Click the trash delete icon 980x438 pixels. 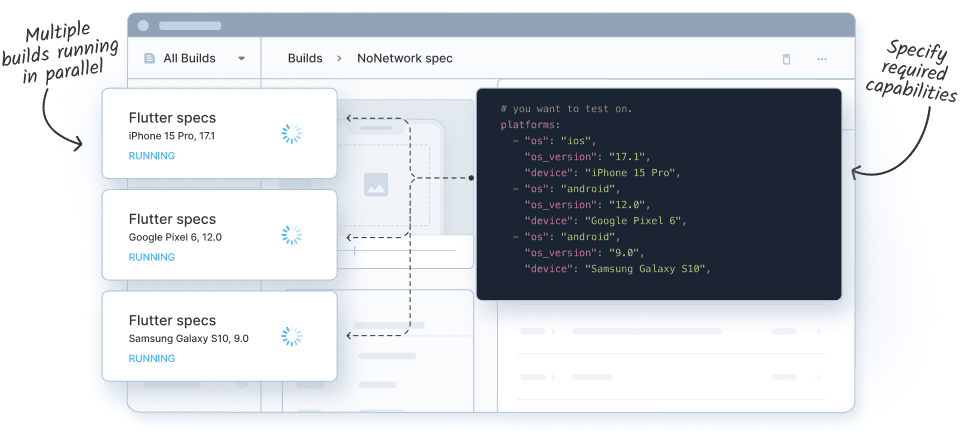[x=786, y=59]
